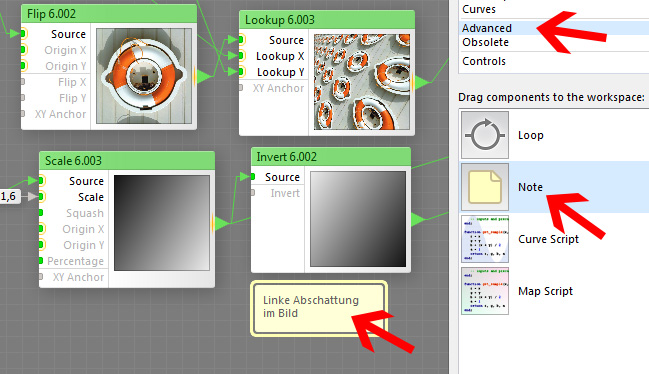
Task: Click the Scale Origin Y input connector
Action: (41, 245)
